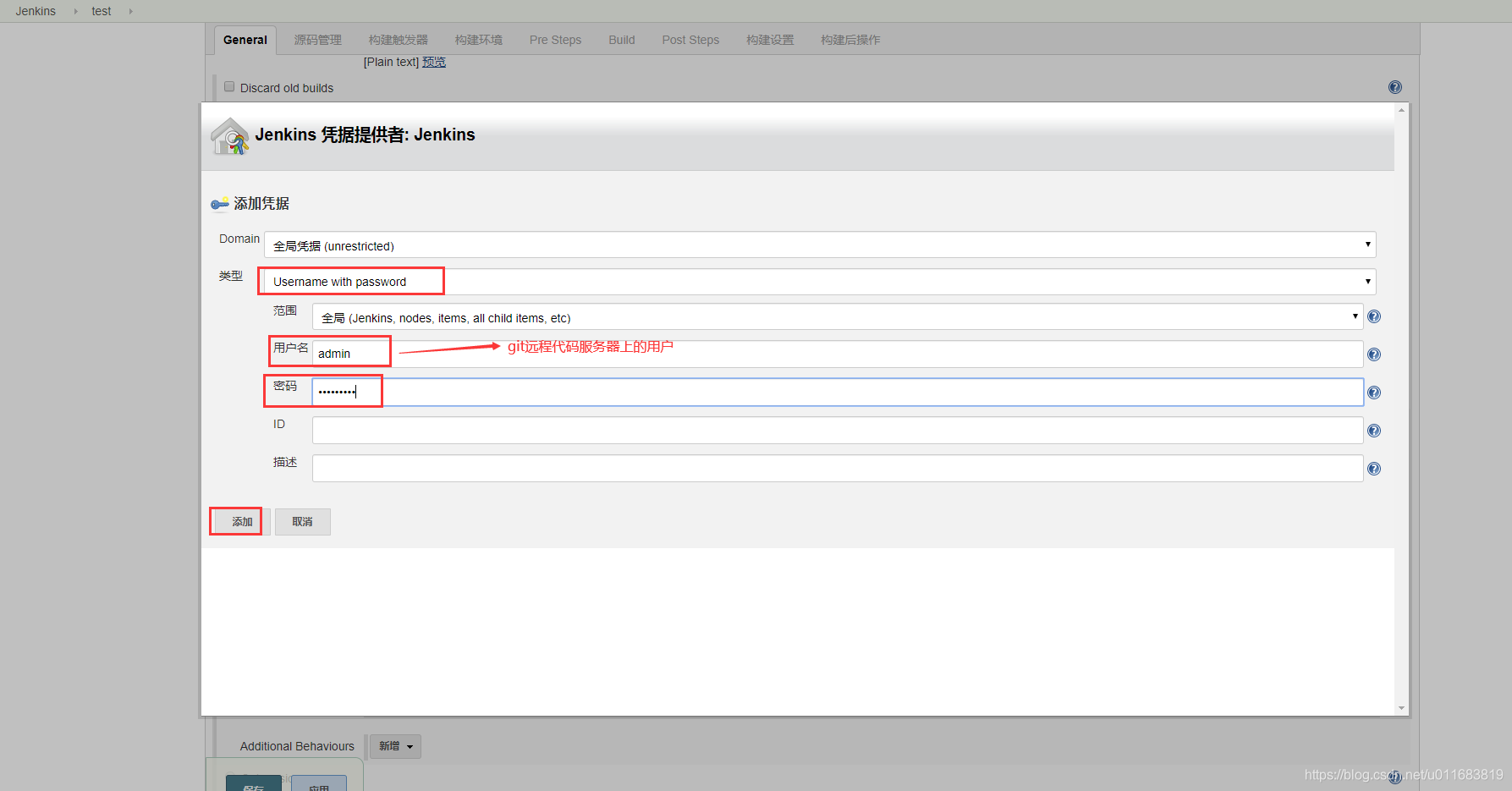The height and width of the screenshot is (791, 1512).
Task: Open help for the 用户名 username field
Action: pyautogui.click(x=1374, y=354)
